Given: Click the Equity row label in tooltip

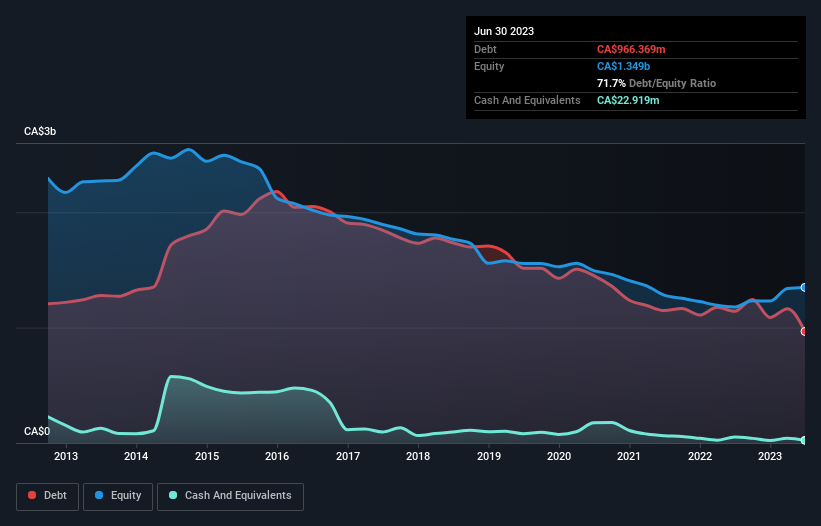Looking at the screenshot, I should 489,66.
